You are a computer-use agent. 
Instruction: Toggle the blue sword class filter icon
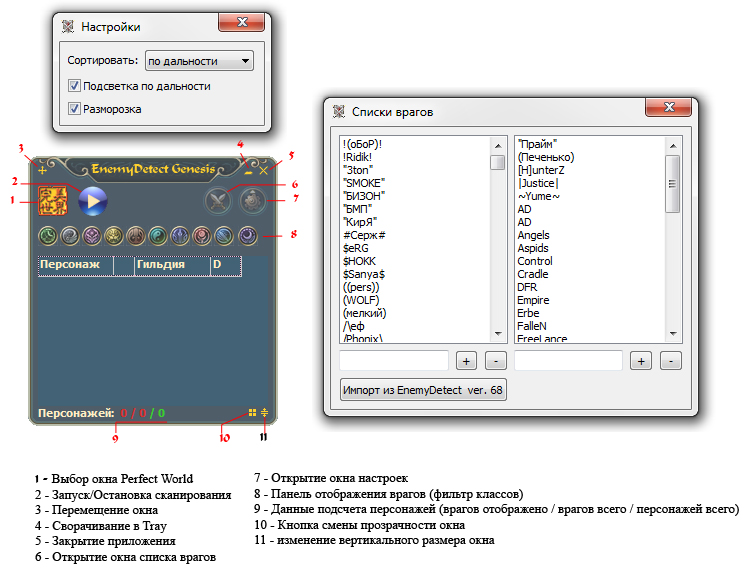(x=180, y=236)
